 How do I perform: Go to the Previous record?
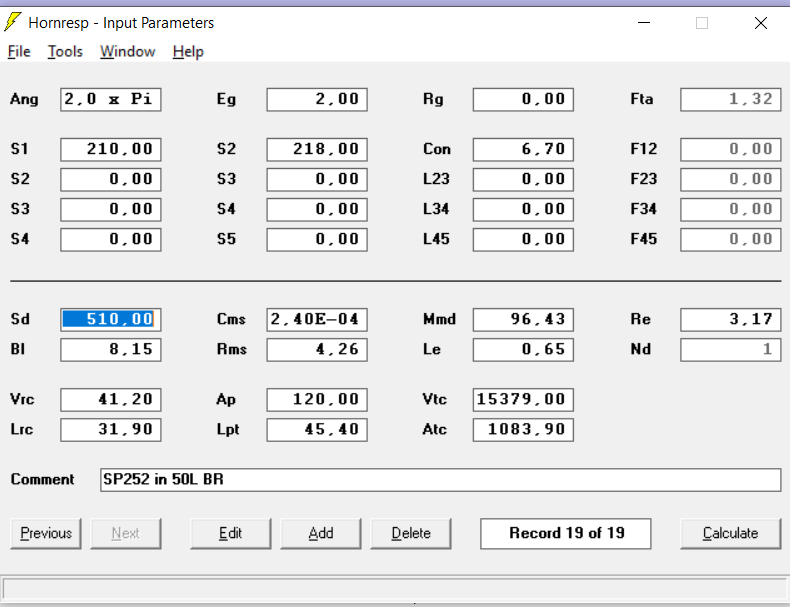(x=46, y=533)
